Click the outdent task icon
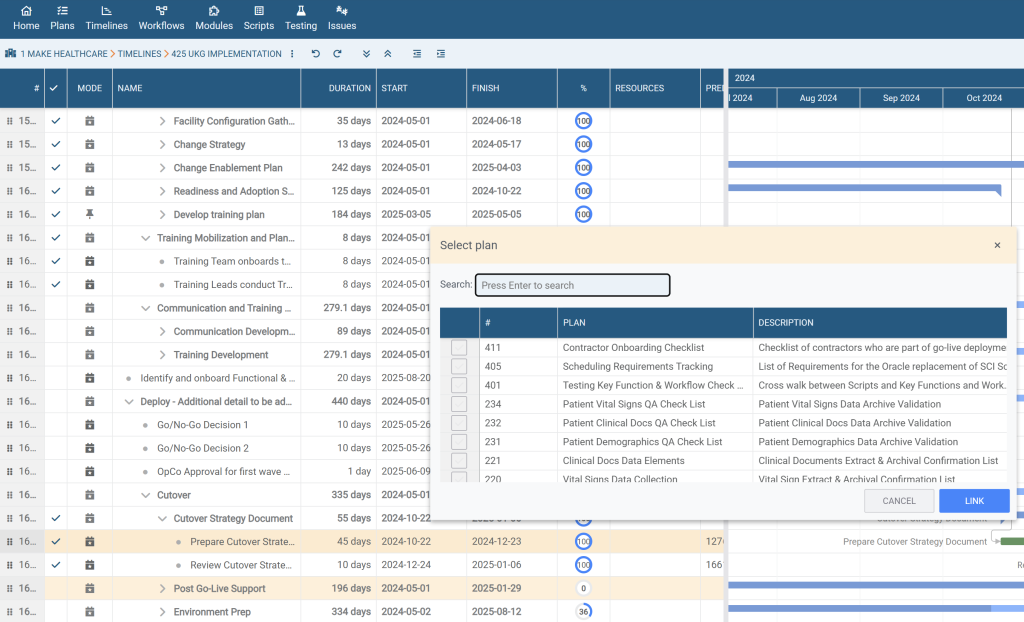Viewport: 1024px width, 622px height. 417,54
